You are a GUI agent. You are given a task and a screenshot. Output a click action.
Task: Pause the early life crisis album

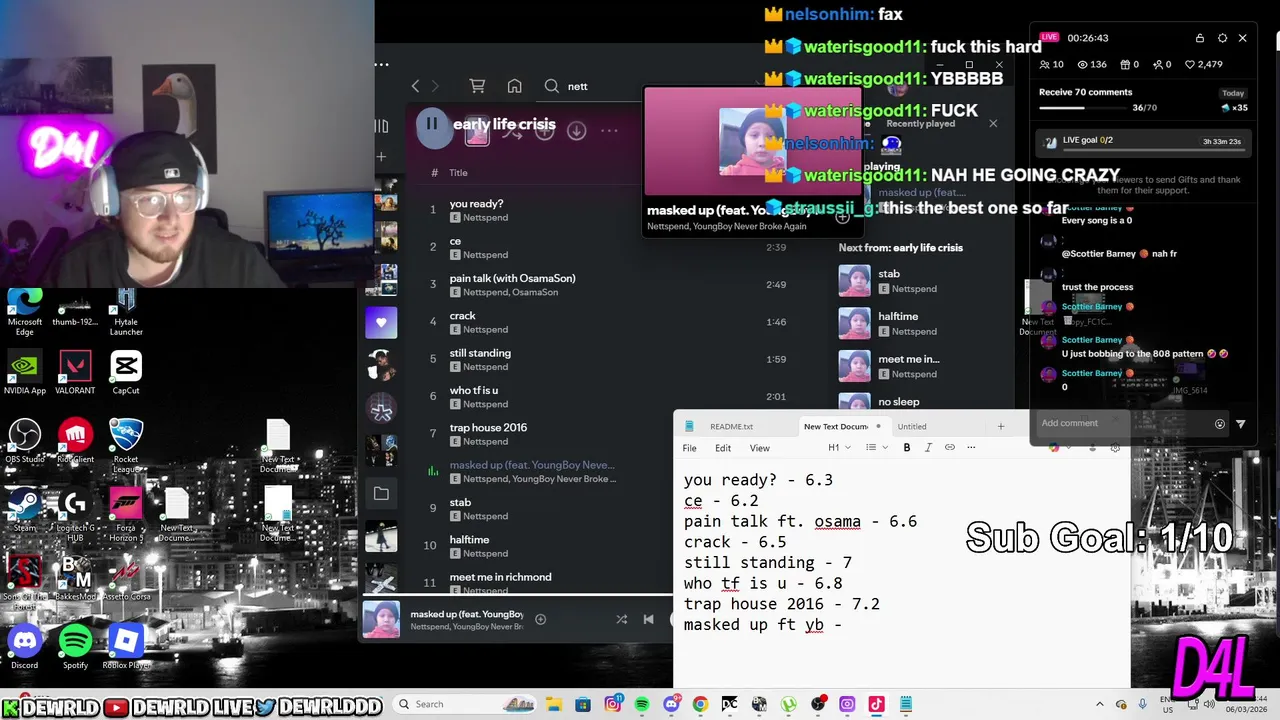(x=432, y=125)
